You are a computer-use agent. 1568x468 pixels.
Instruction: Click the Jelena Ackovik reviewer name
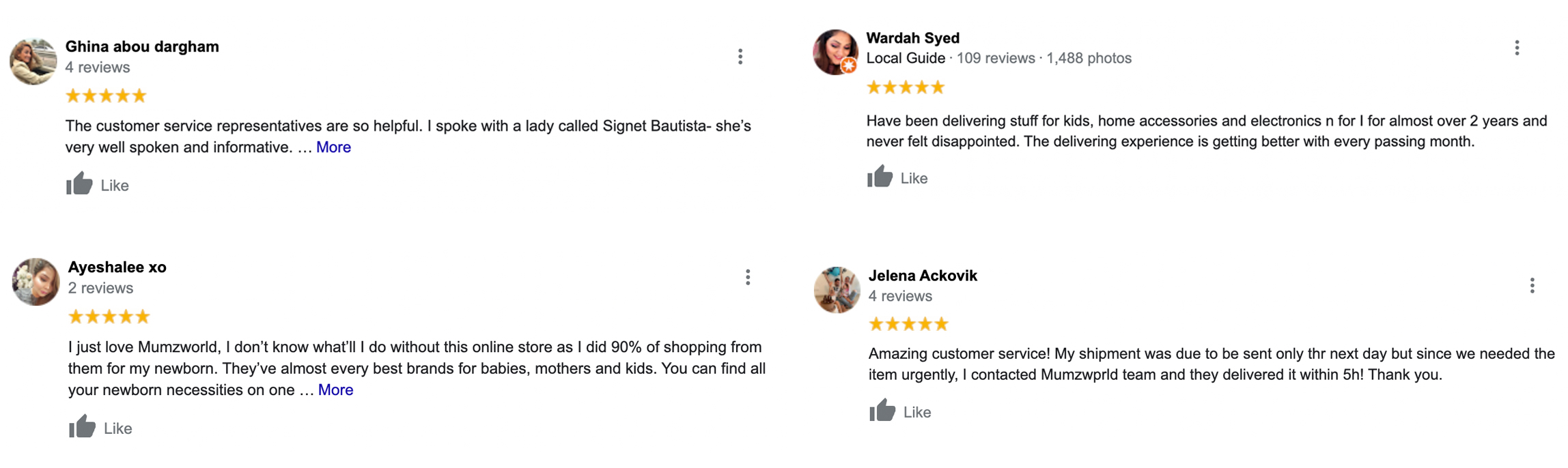pyautogui.click(x=922, y=276)
